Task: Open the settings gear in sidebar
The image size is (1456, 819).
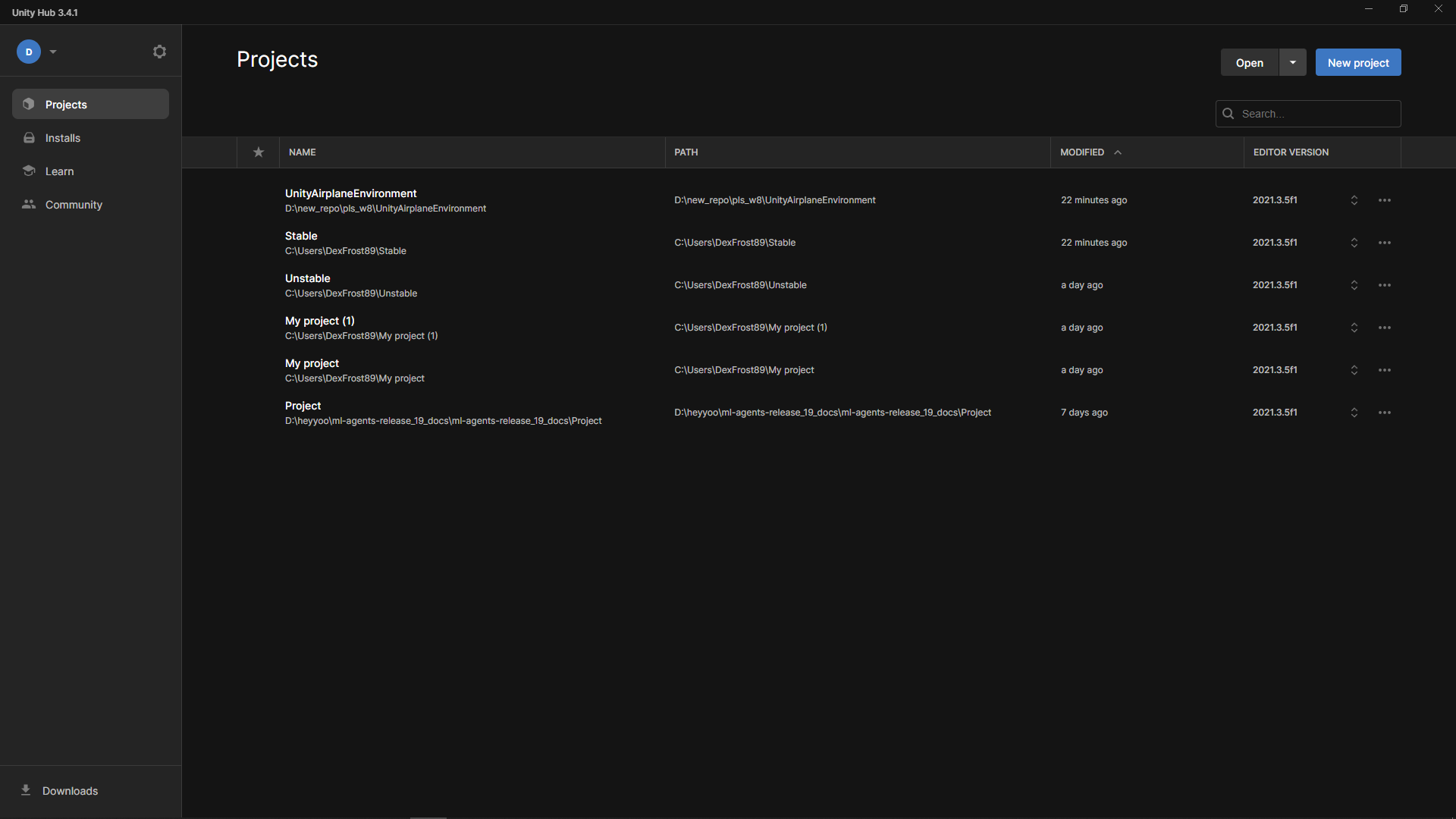Action: (x=159, y=52)
